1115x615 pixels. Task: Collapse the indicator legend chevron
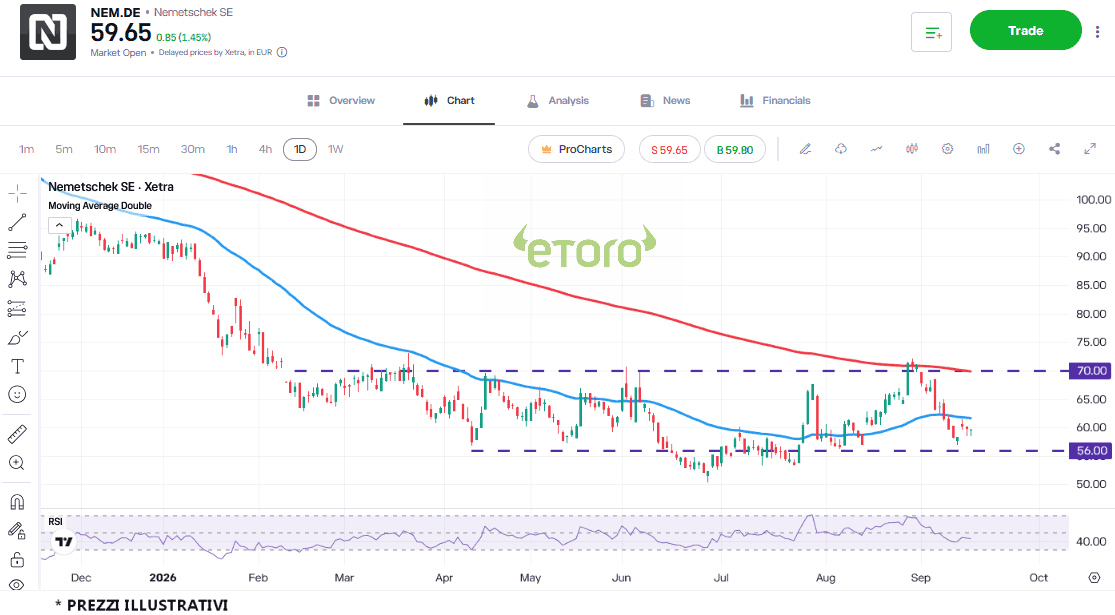pyautogui.click(x=59, y=225)
